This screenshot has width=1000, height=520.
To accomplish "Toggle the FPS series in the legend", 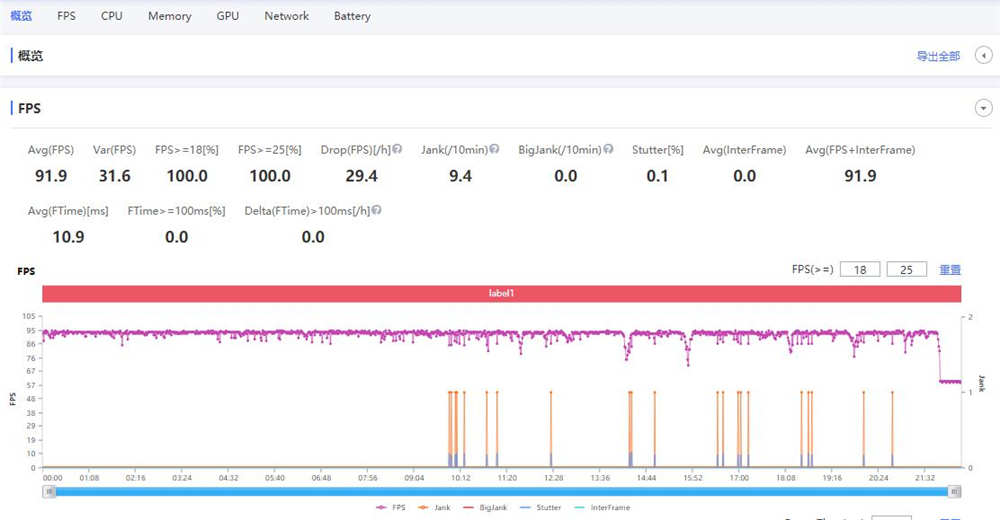I will tap(391, 508).
